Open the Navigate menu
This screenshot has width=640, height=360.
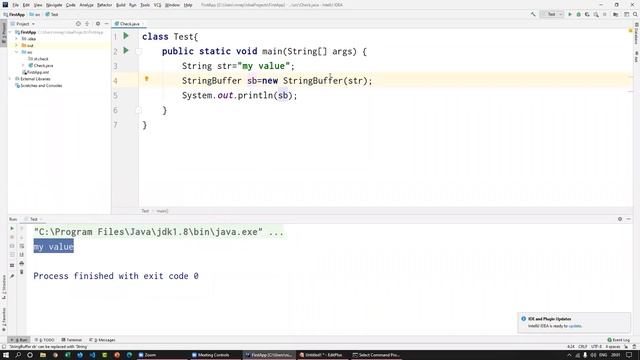pyautogui.click(x=53, y=5)
